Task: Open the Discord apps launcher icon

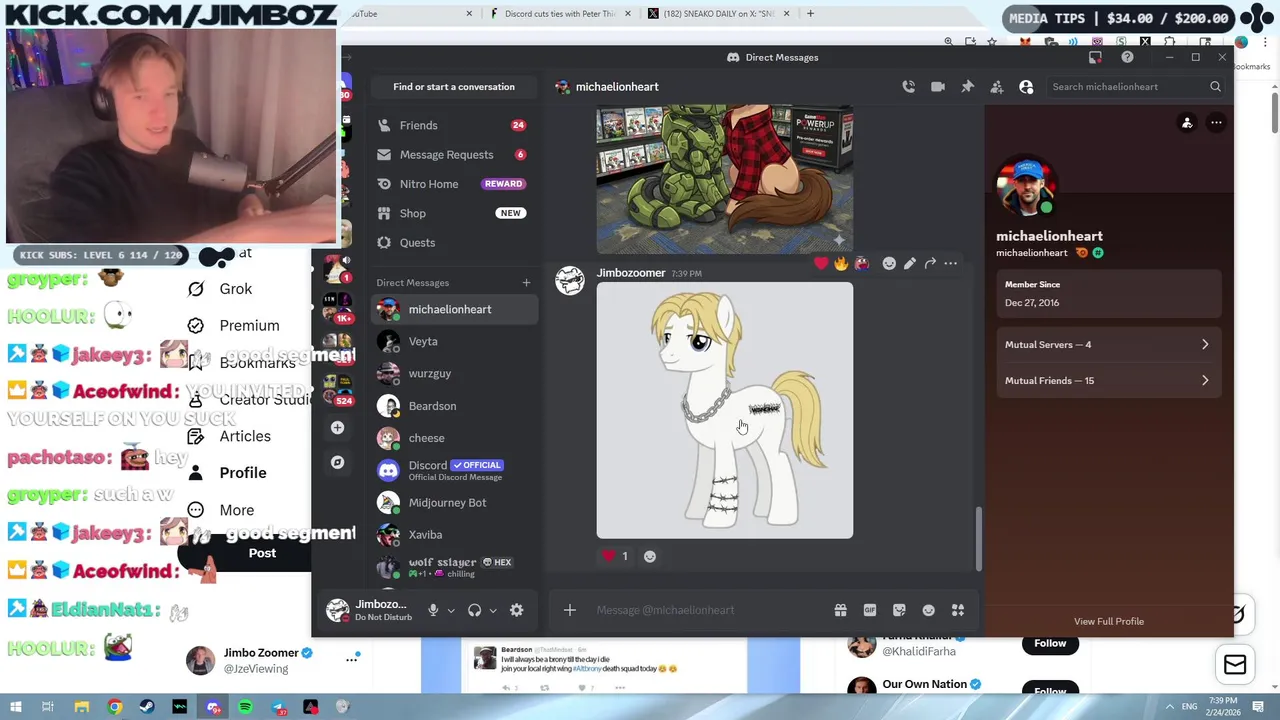Action: (x=958, y=610)
